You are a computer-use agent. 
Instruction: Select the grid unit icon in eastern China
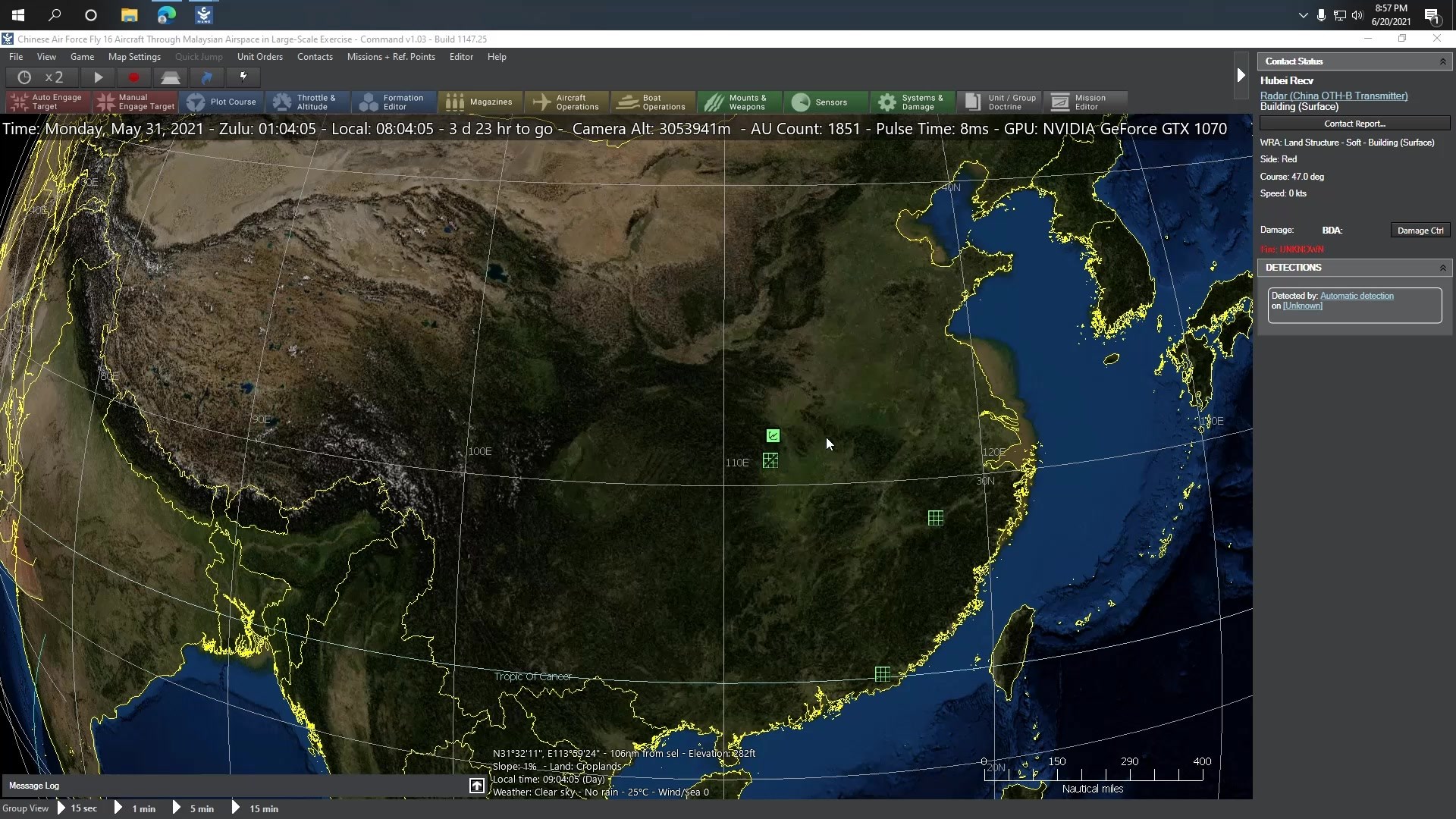tap(936, 518)
